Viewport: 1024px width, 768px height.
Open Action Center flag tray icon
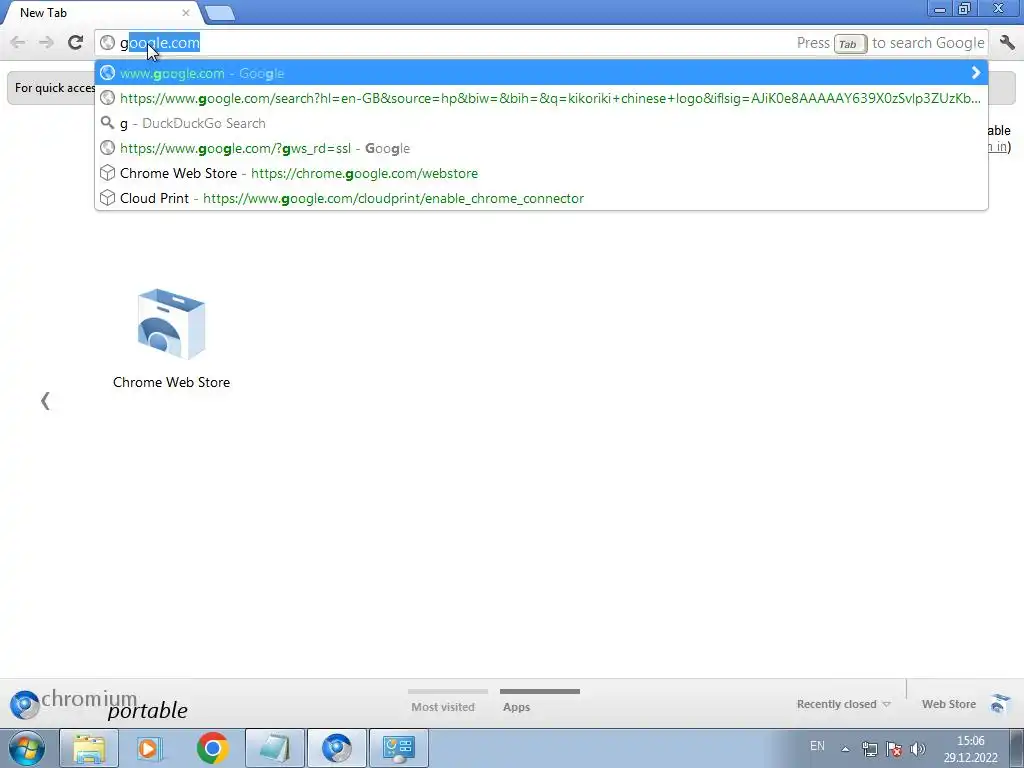[x=894, y=749]
